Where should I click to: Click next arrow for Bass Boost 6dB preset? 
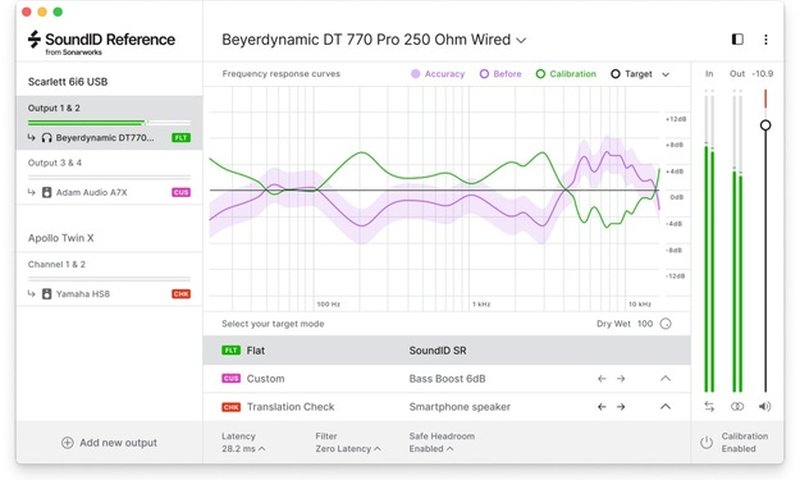pyautogui.click(x=620, y=379)
